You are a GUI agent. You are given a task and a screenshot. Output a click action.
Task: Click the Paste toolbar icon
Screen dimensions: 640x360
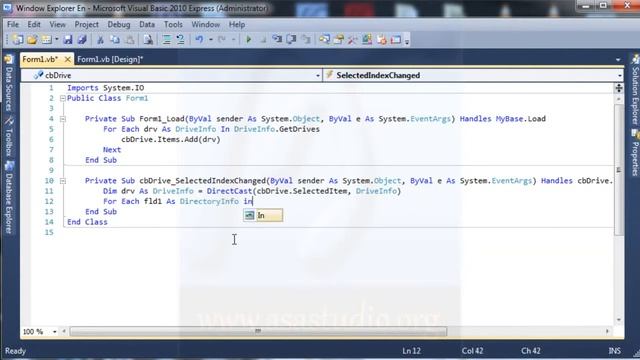tap(129, 40)
